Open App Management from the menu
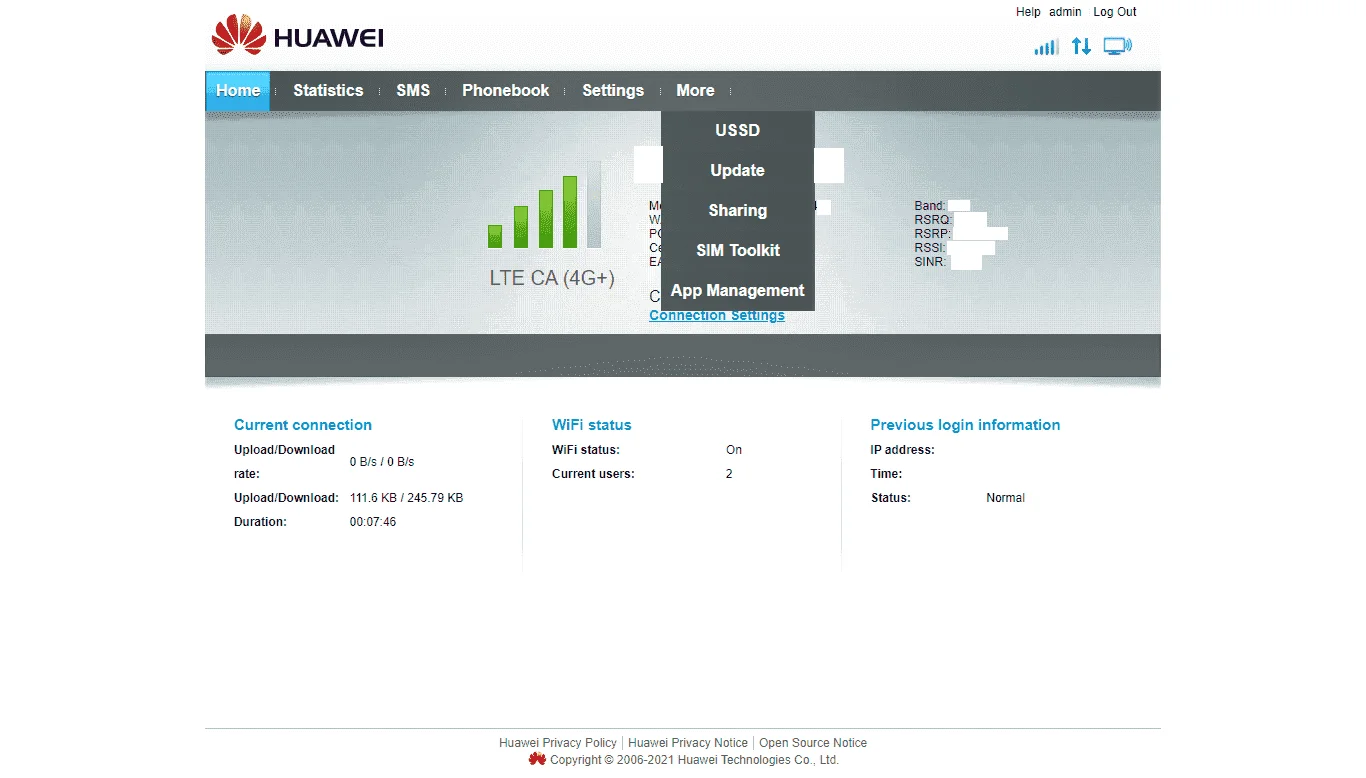 738,290
